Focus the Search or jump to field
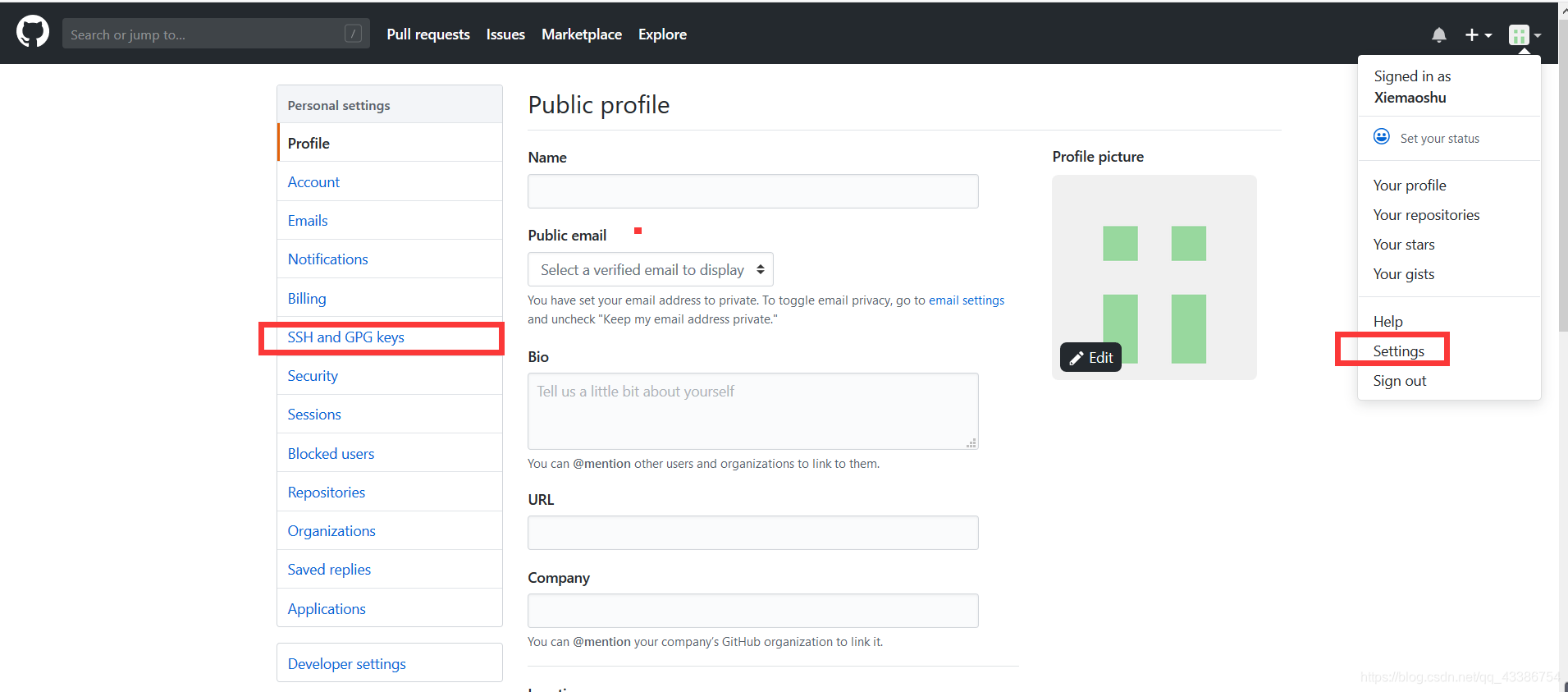This screenshot has height=692, width=1568. coord(216,34)
